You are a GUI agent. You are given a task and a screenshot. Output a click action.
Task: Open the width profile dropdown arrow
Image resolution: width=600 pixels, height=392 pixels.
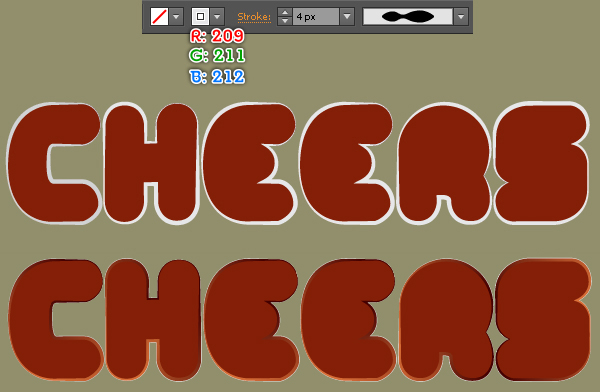point(461,17)
